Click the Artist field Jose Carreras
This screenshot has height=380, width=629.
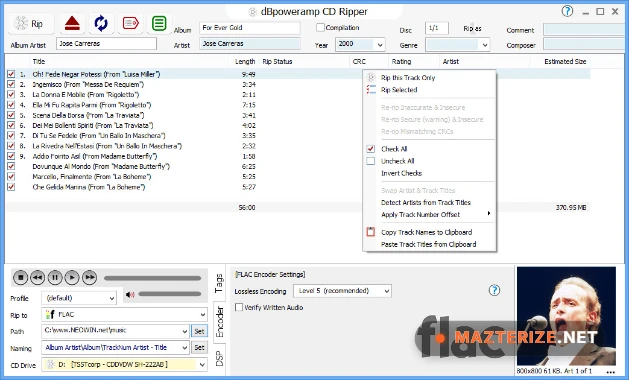coord(250,44)
